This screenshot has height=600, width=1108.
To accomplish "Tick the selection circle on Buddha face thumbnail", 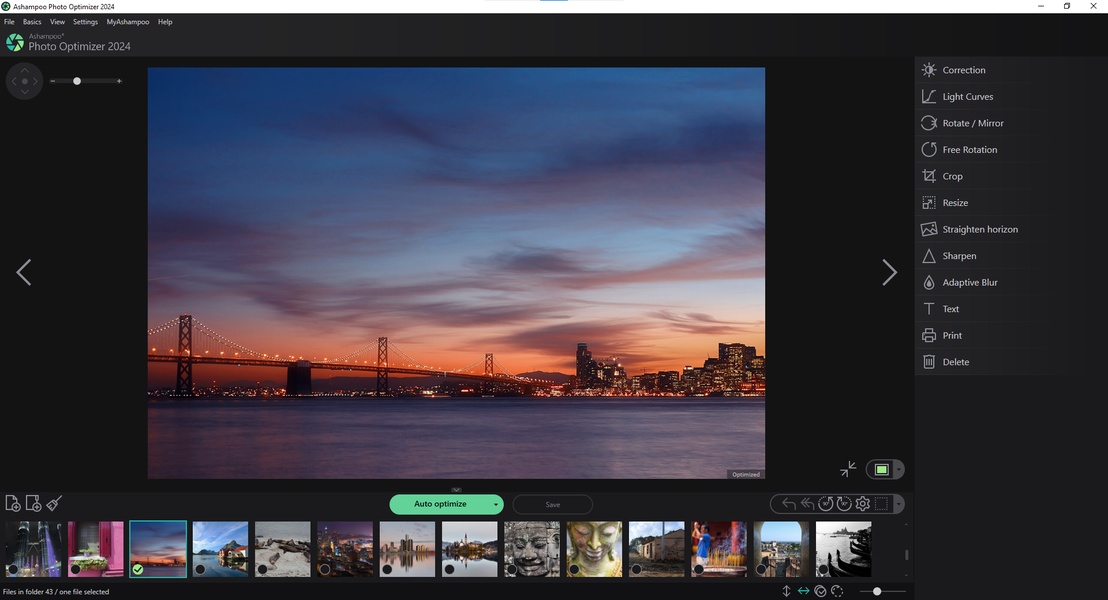I will click(x=574, y=569).
